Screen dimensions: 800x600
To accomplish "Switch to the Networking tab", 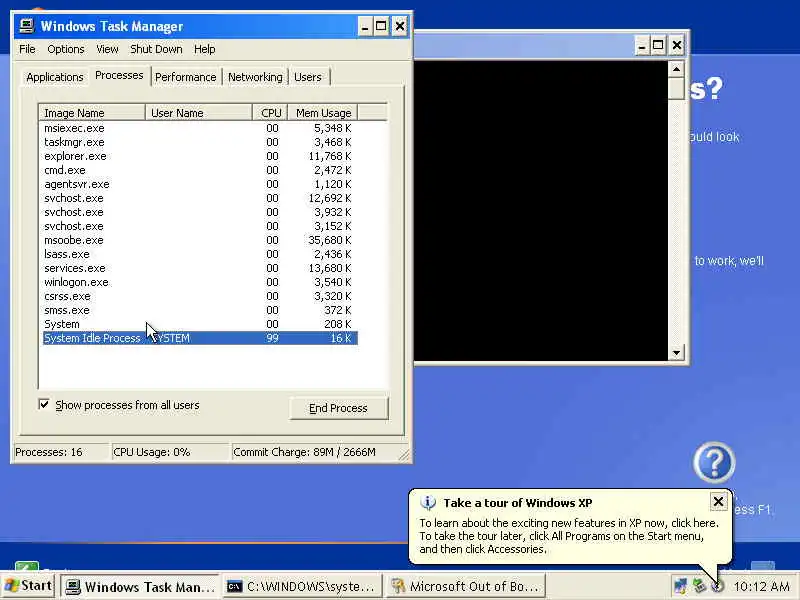I will click(x=255, y=77).
